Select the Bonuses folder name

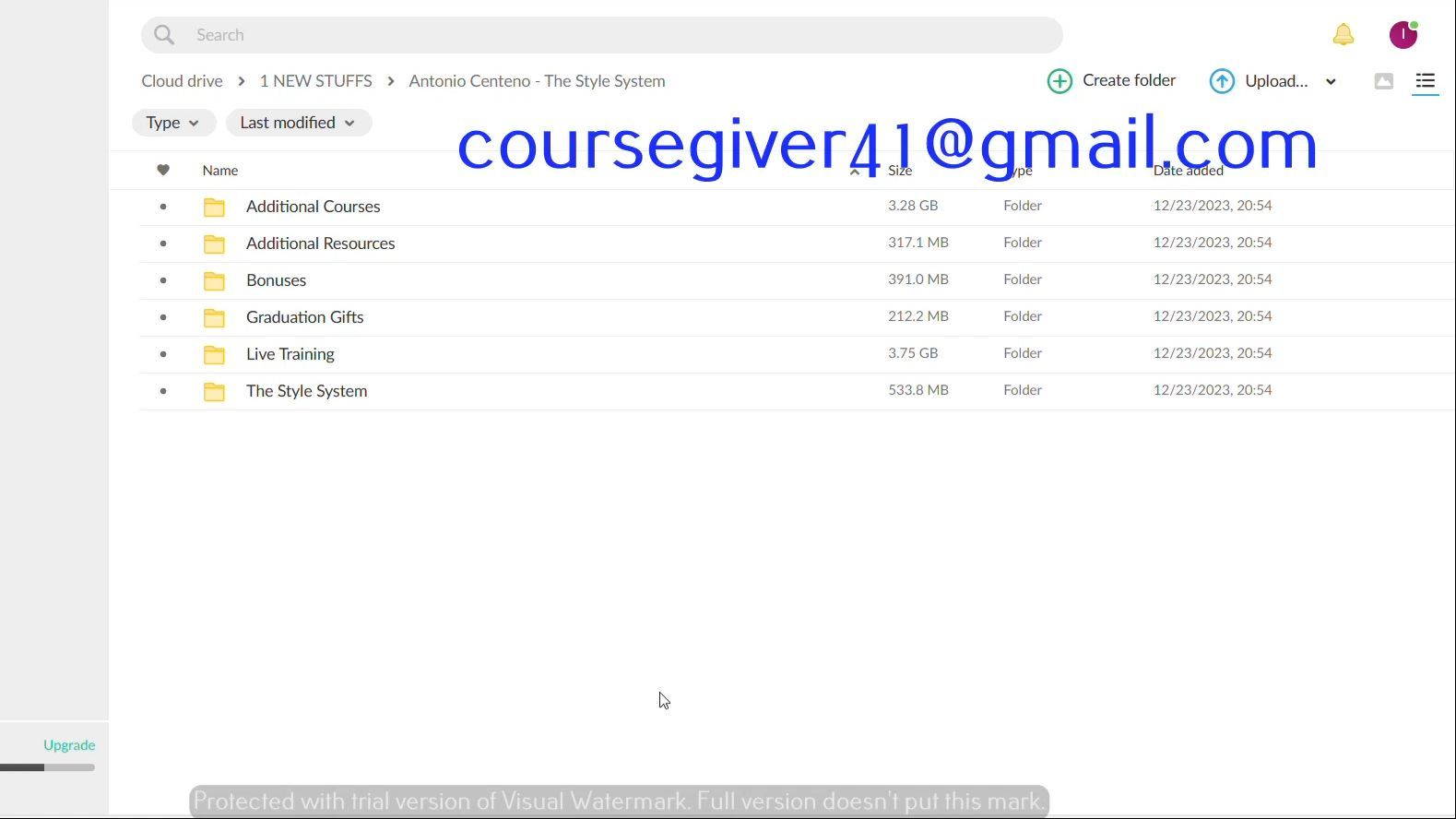[x=276, y=280]
